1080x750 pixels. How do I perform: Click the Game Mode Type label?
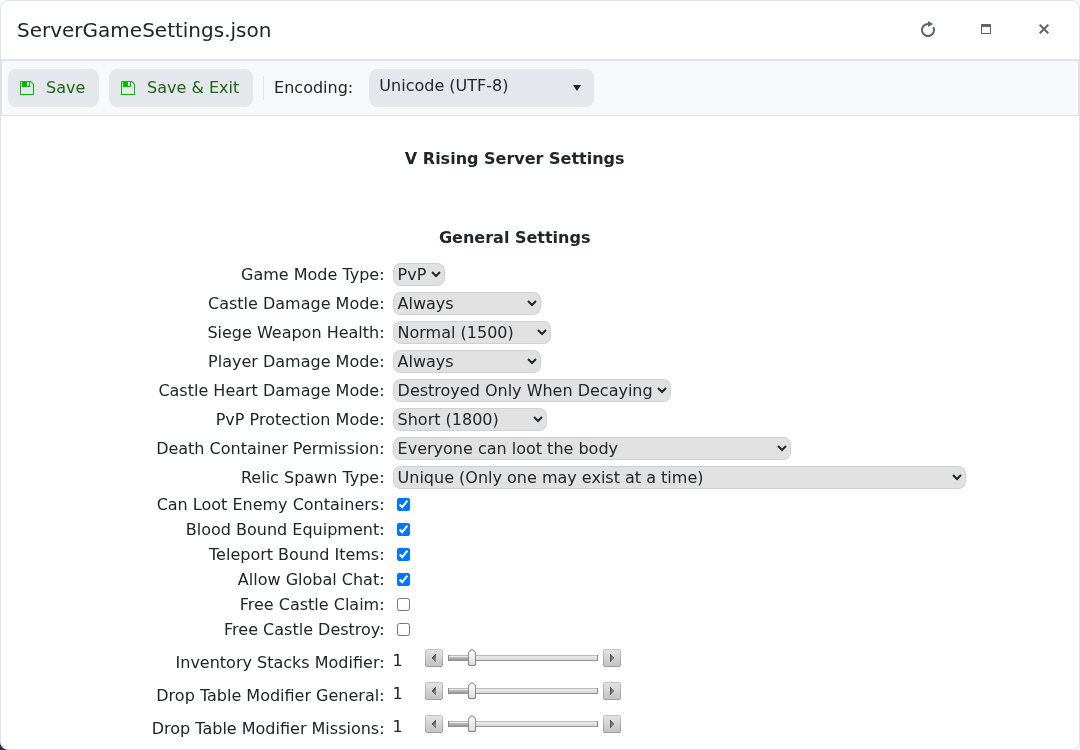pos(313,274)
